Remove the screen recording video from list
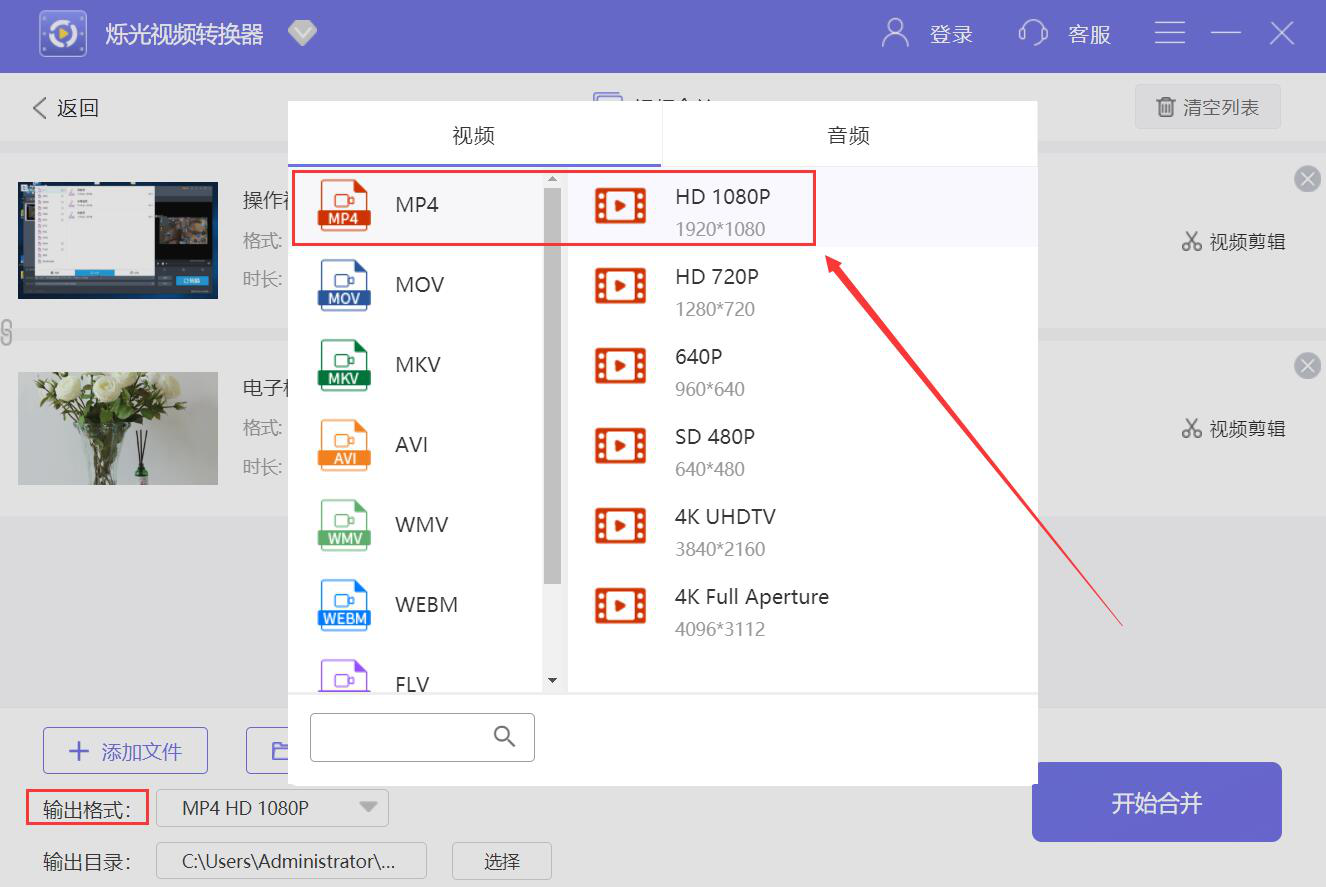Screen dimensions: 1326x887 (1307, 179)
